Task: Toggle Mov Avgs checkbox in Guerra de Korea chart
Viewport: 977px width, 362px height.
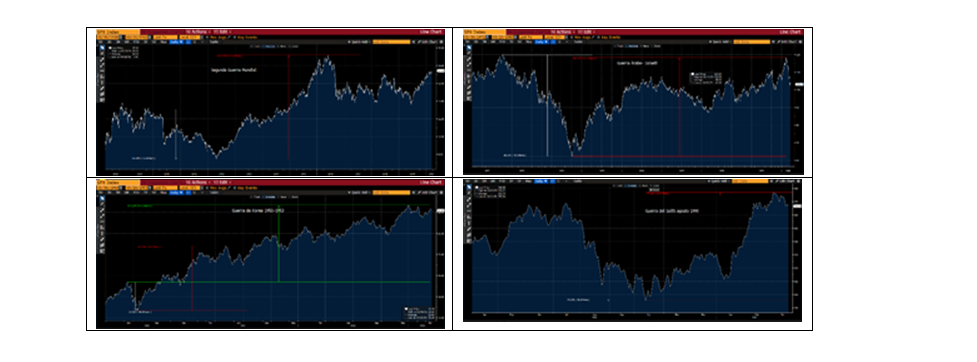Action: (207, 188)
